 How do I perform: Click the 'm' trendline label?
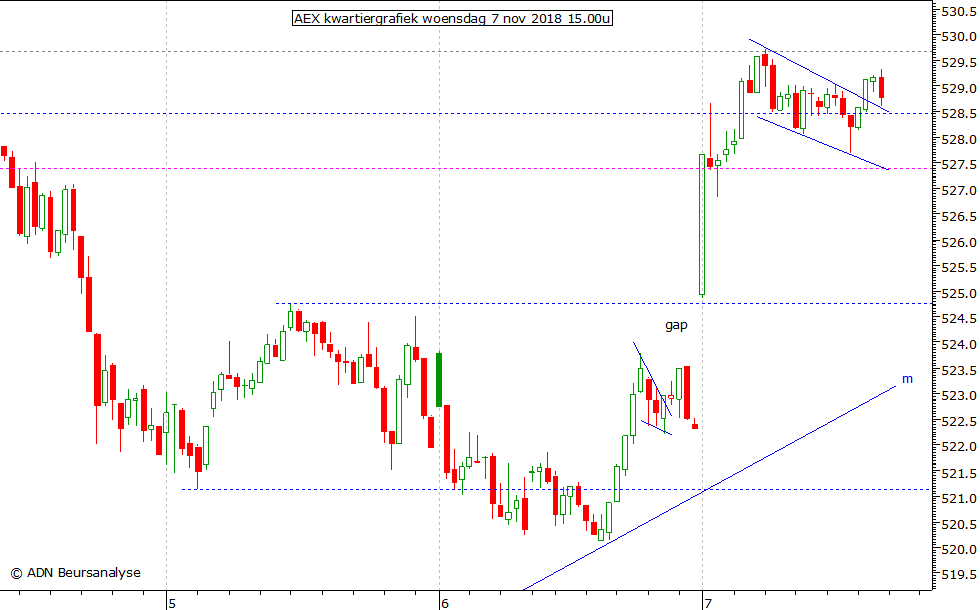click(907, 379)
